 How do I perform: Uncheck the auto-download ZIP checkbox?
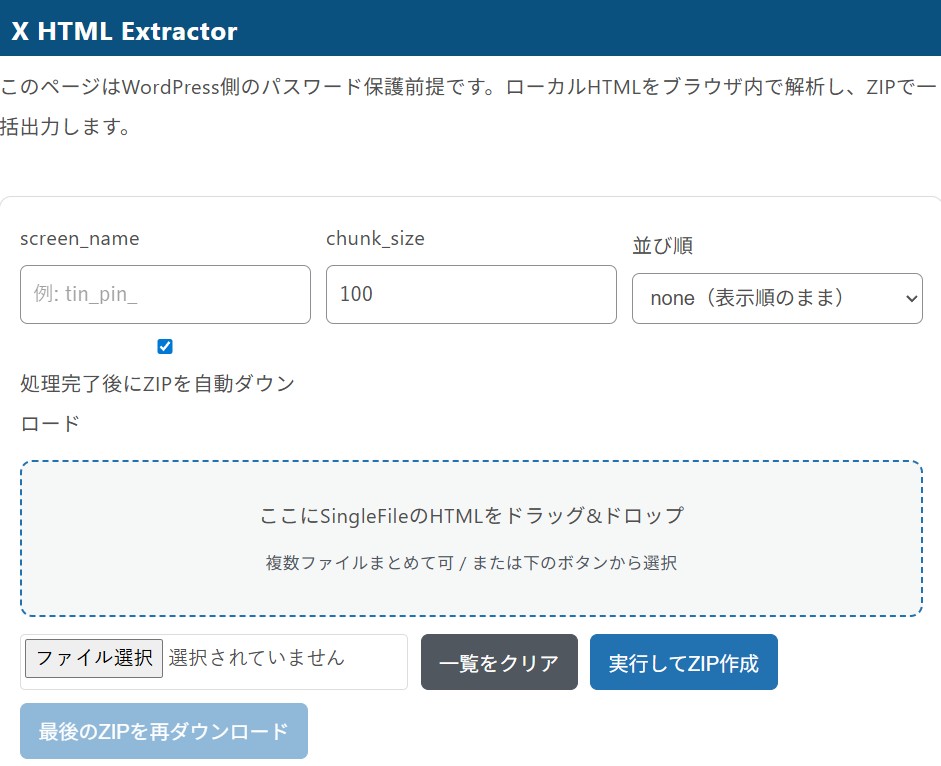pyautogui.click(x=165, y=347)
